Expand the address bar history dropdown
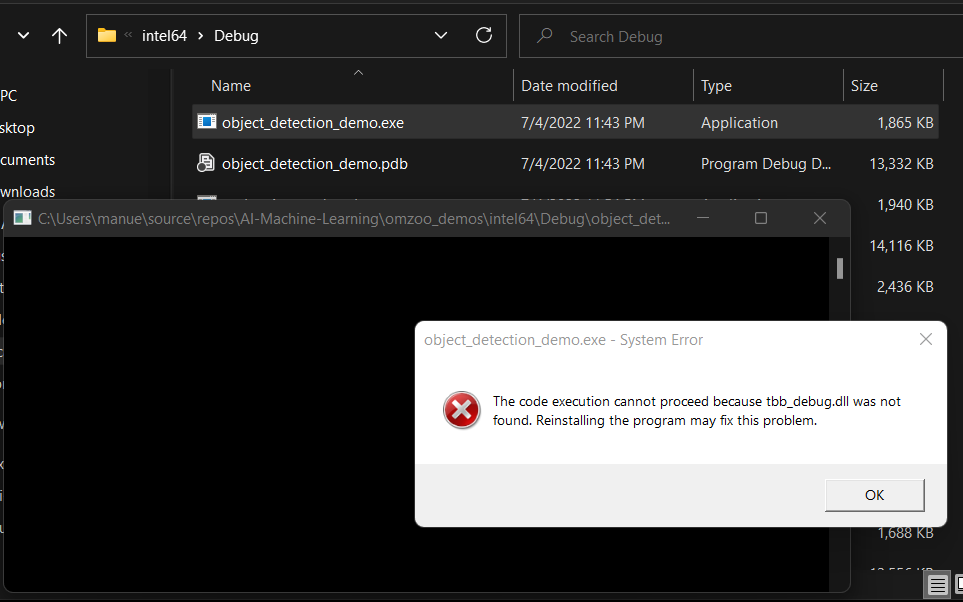The image size is (963, 602). pos(441,36)
